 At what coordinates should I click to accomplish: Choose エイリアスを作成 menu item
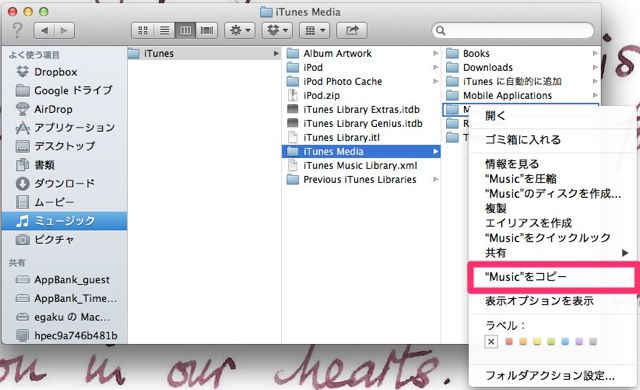(x=553, y=223)
